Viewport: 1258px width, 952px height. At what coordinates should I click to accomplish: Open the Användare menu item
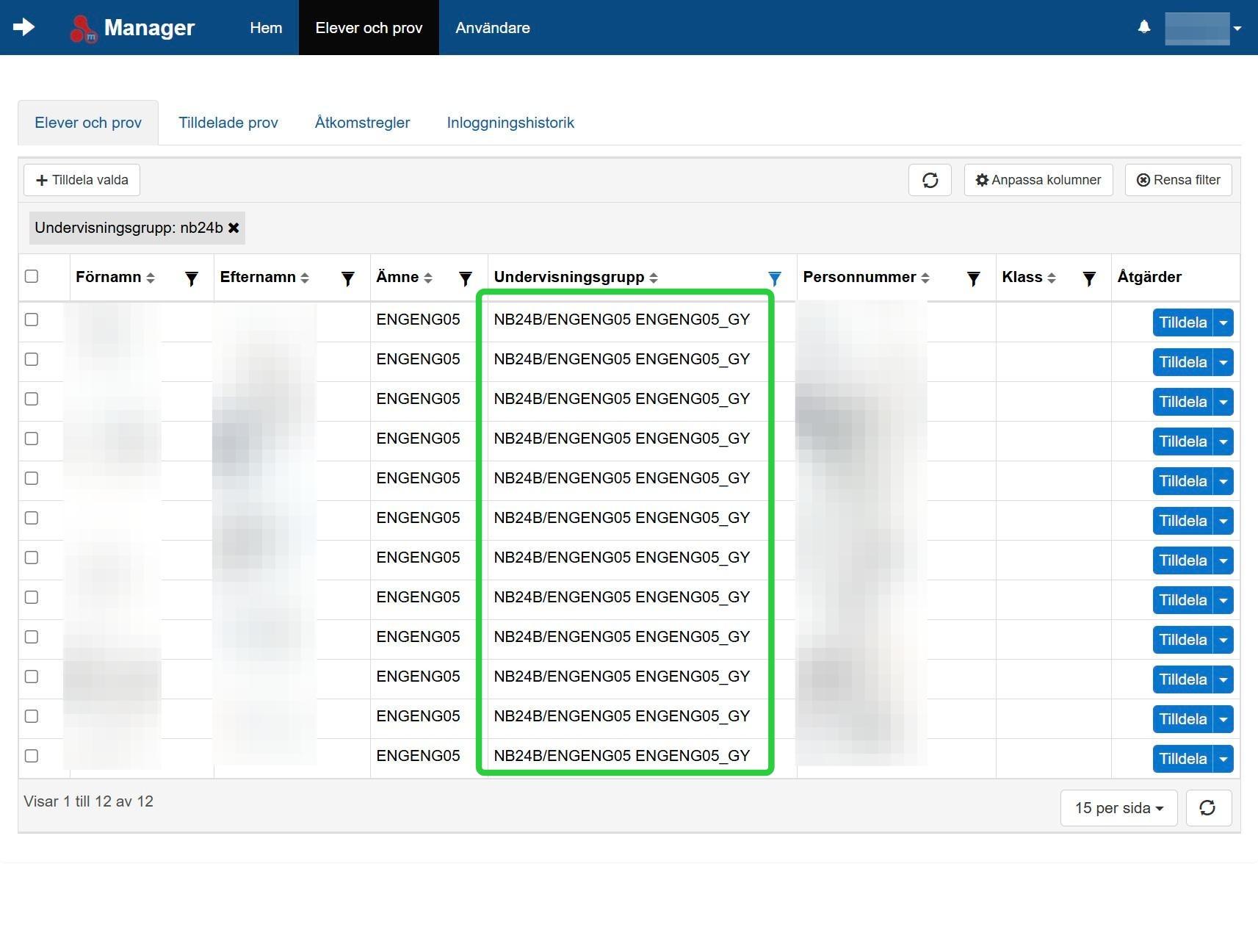pyautogui.click(x=492, y=28)
